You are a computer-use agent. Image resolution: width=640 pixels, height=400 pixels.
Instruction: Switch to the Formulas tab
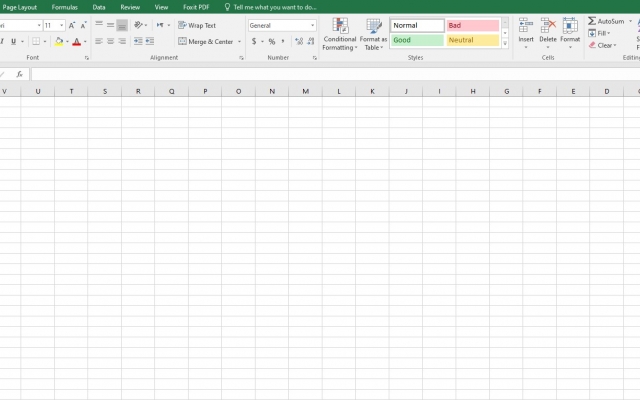pyautogui.click(x=64, y=7)
